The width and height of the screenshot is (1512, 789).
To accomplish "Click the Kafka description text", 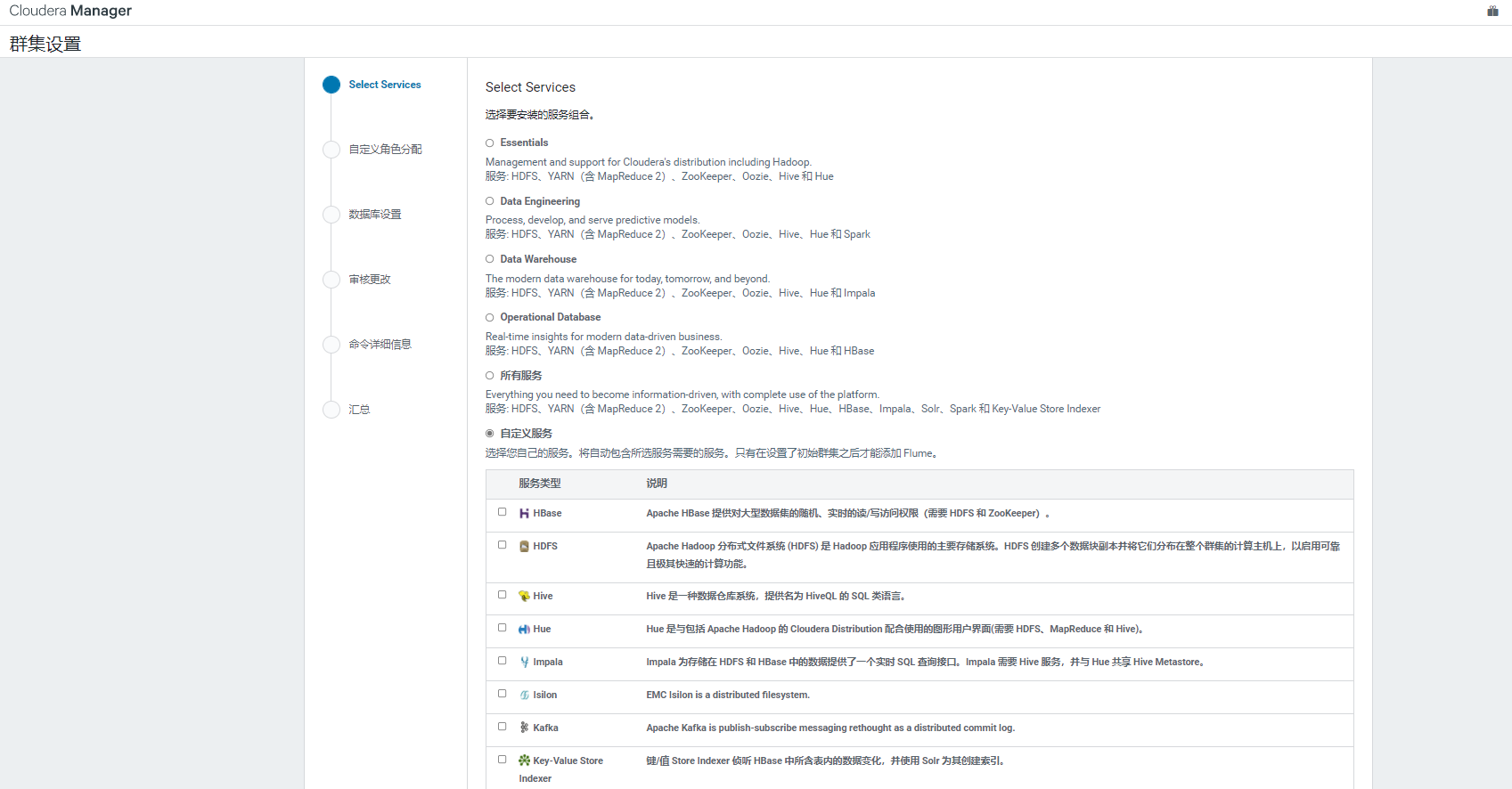I will pos(830,728).
